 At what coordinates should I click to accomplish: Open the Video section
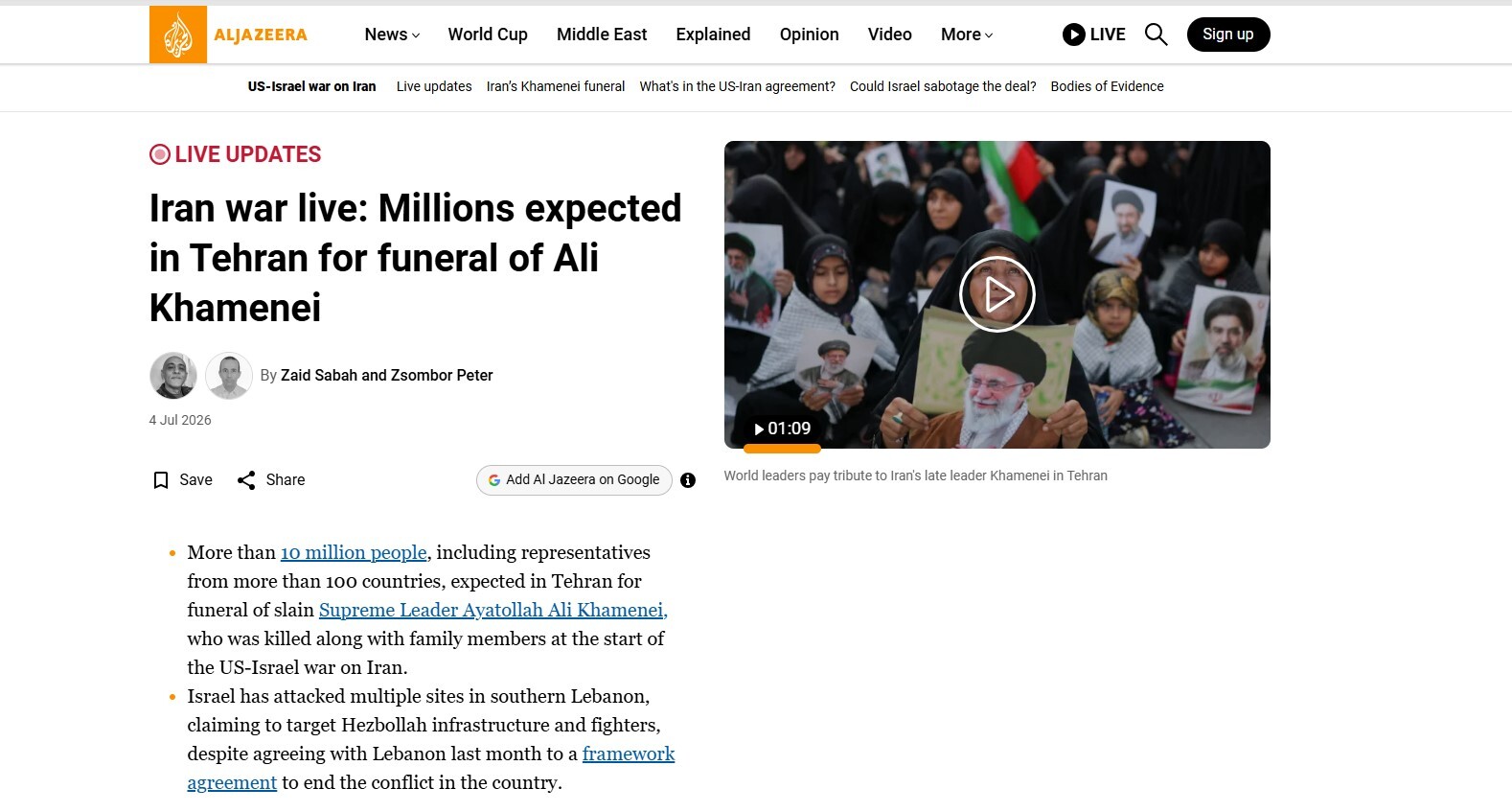[x=889, y=35]
